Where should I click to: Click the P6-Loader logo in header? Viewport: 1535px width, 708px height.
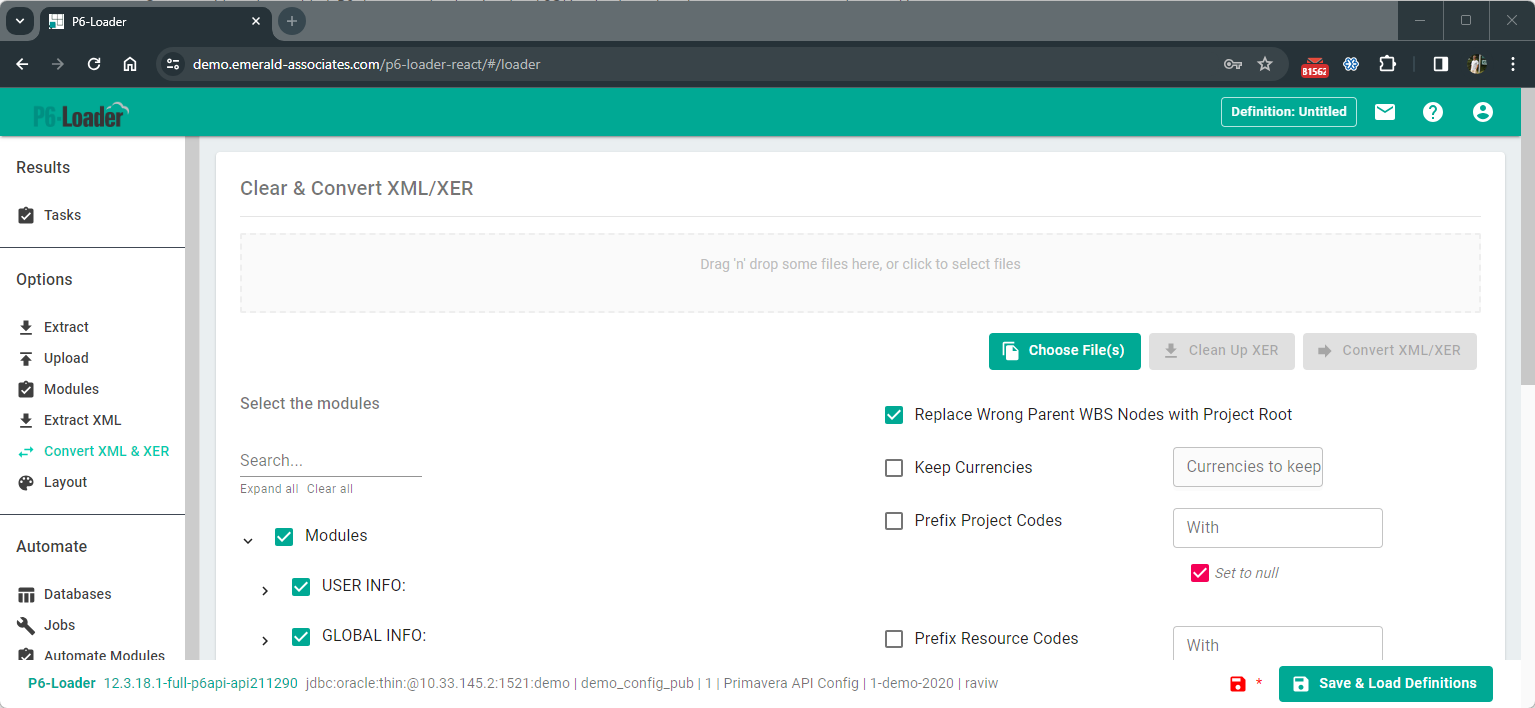(x=81, y=115)
